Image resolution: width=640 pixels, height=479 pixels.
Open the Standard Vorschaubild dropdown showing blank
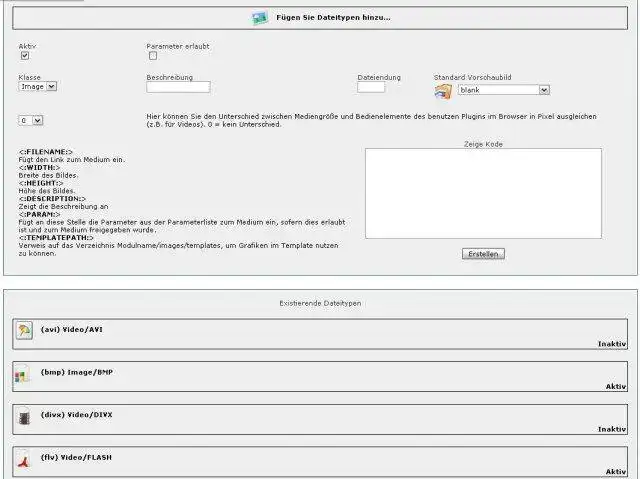[504, 90]
